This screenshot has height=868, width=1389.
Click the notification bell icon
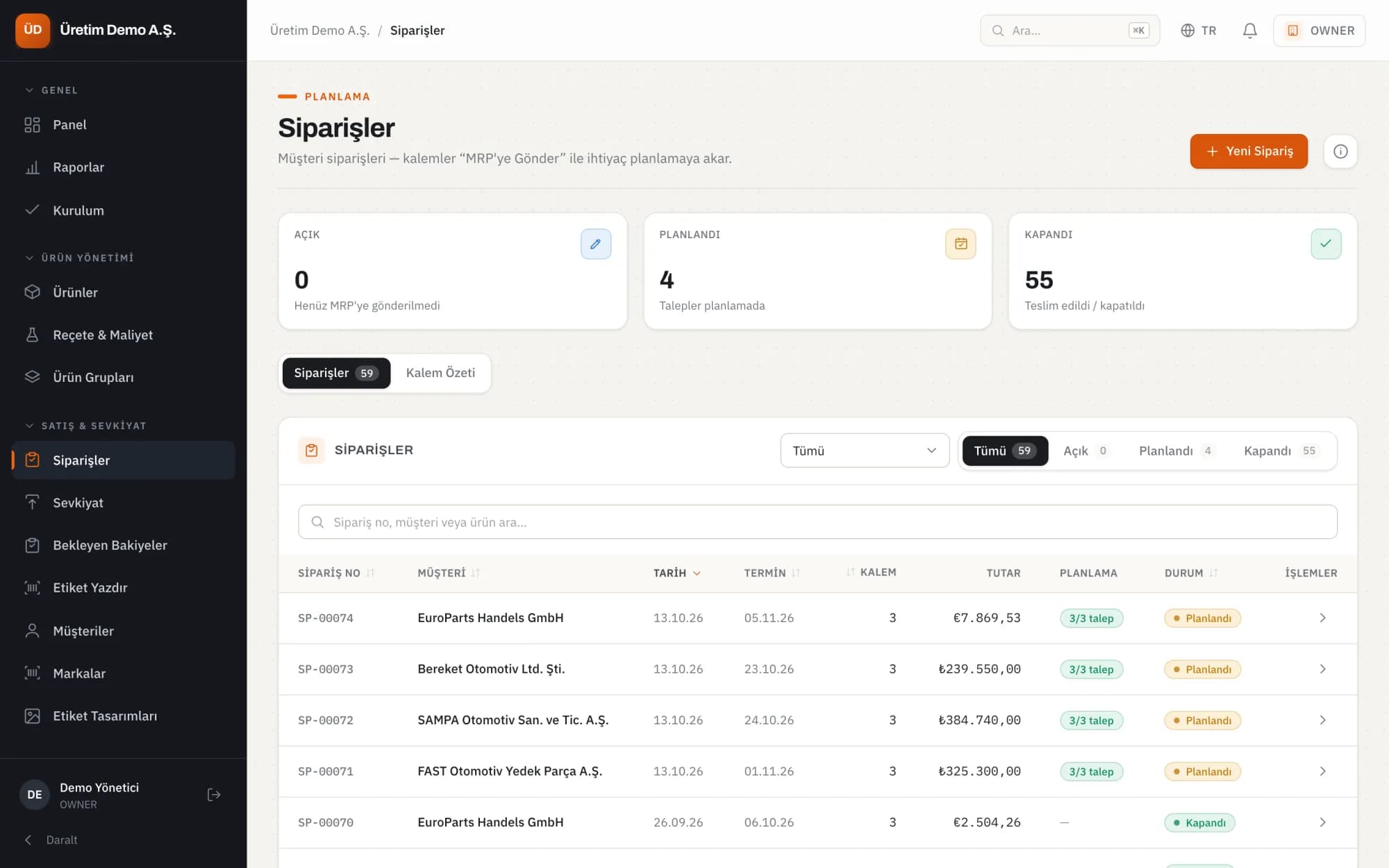pos(1249,31)
